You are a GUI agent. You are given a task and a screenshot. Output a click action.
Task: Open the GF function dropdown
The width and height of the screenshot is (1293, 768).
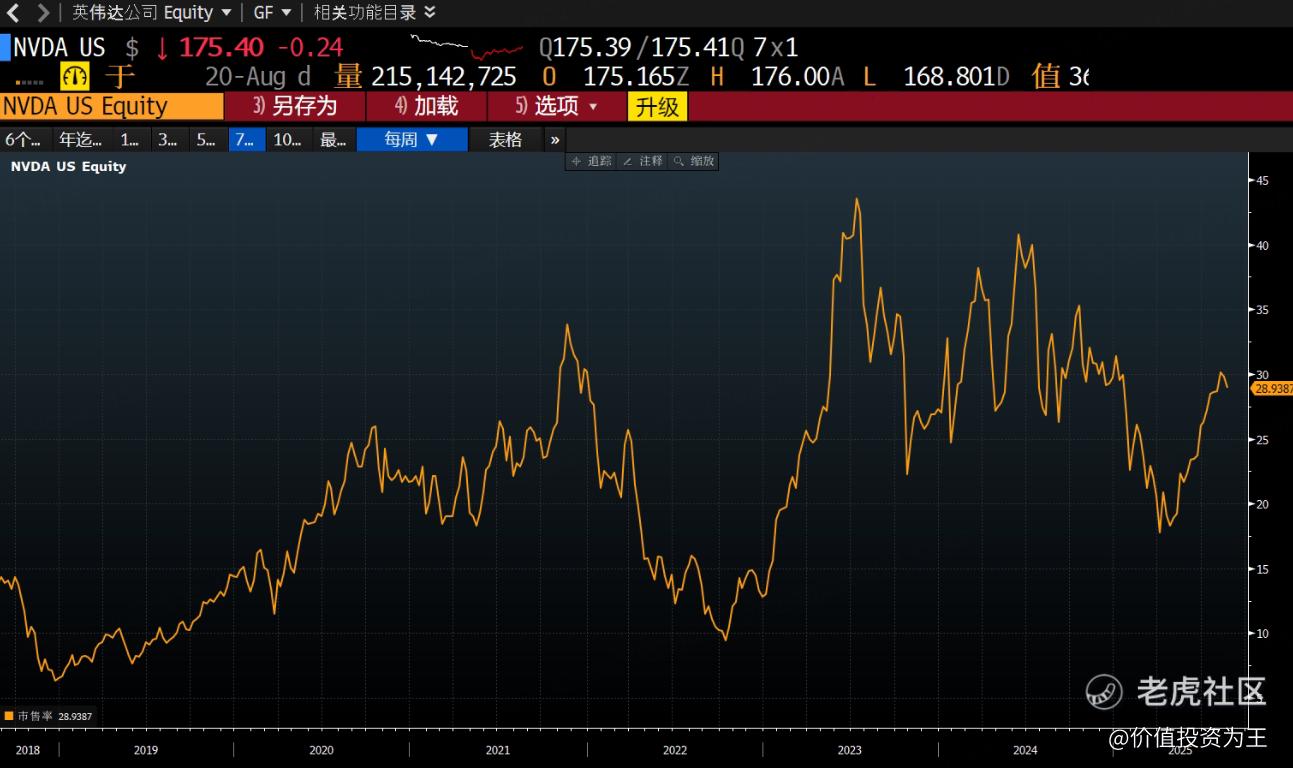pyautogui.click(x=272, y=13)
